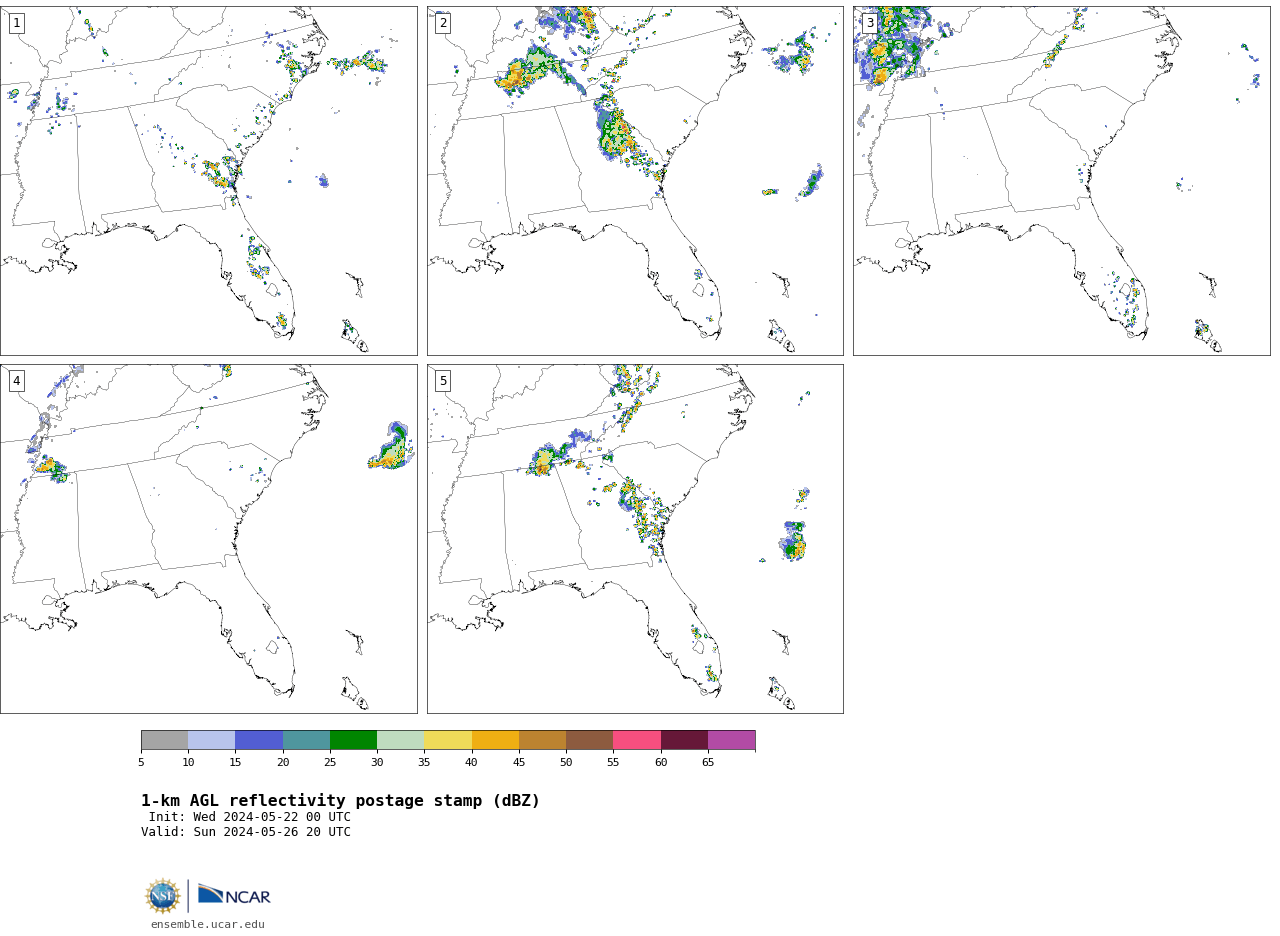Click the Init: Wed 2024-05-22 00 UTC text
Screen dimensions: 1280x936
[x=250, y=817]
